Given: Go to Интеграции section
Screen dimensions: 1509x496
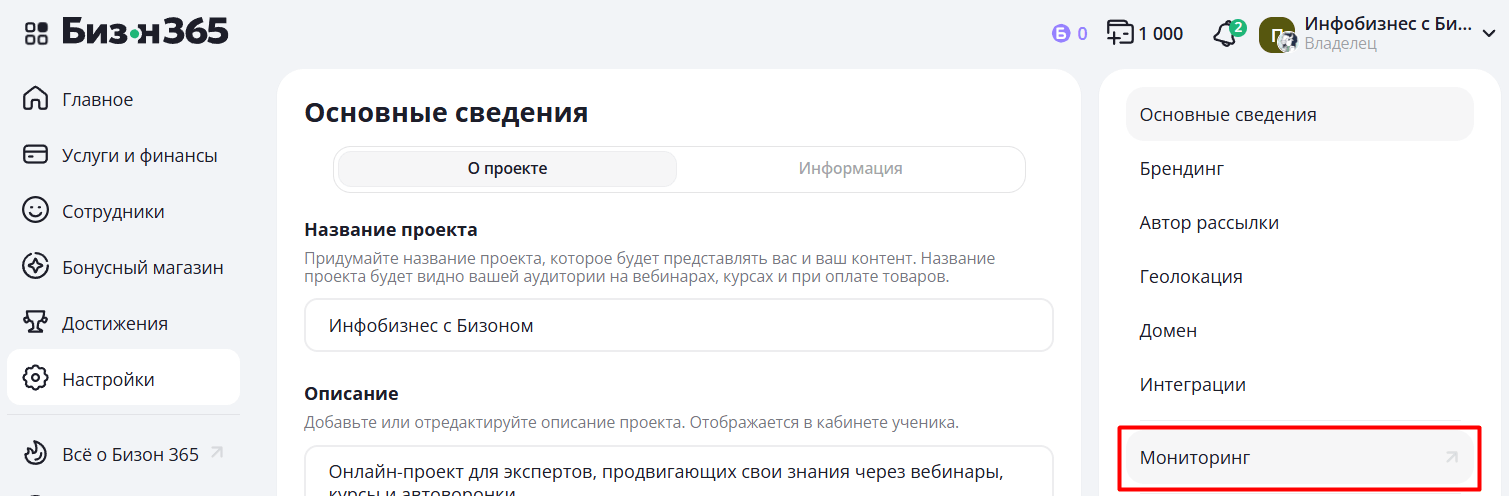Looking at the screenshot, I should point(1193,385).
